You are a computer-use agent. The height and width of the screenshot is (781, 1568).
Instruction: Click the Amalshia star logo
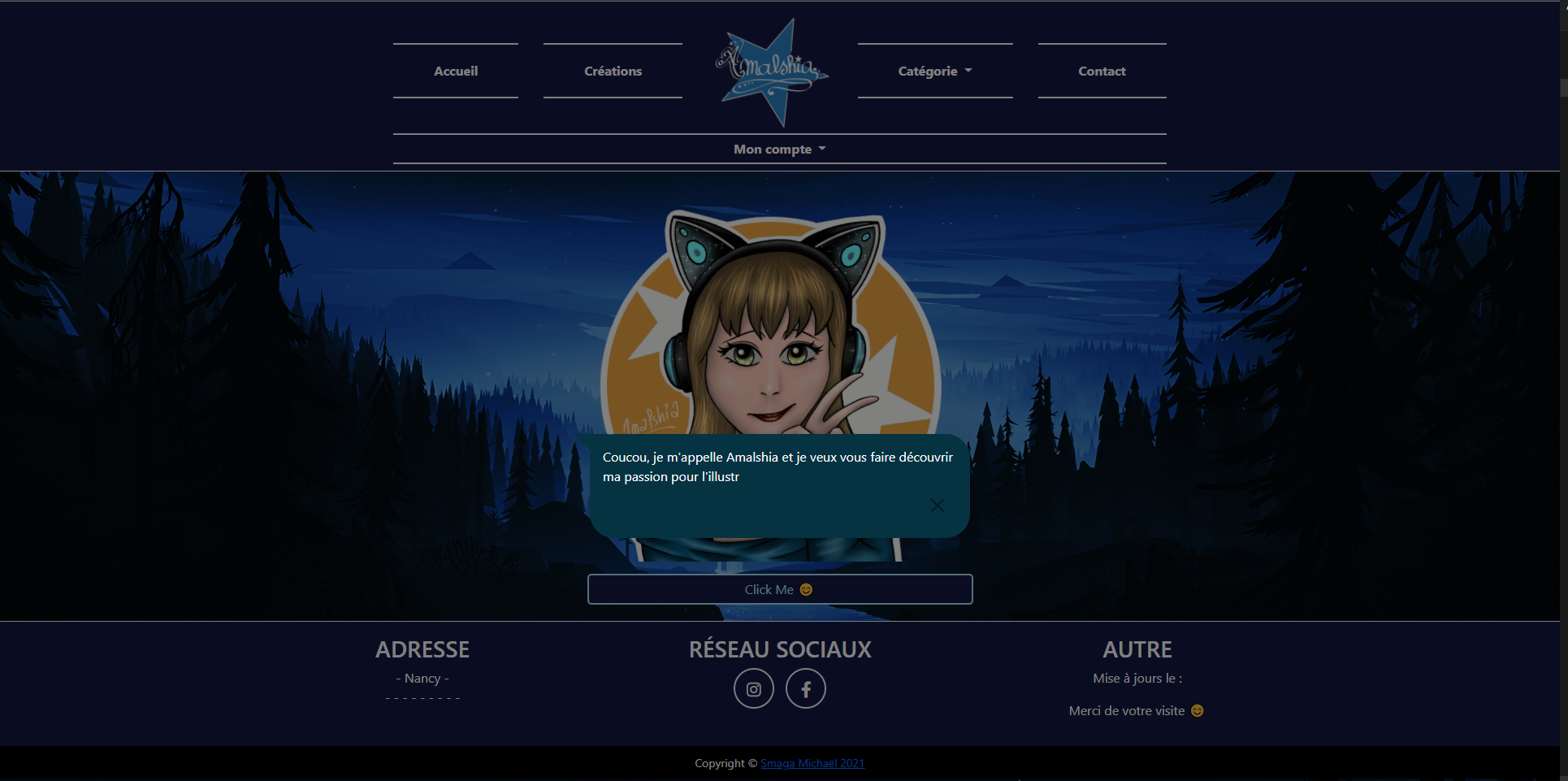771,72
